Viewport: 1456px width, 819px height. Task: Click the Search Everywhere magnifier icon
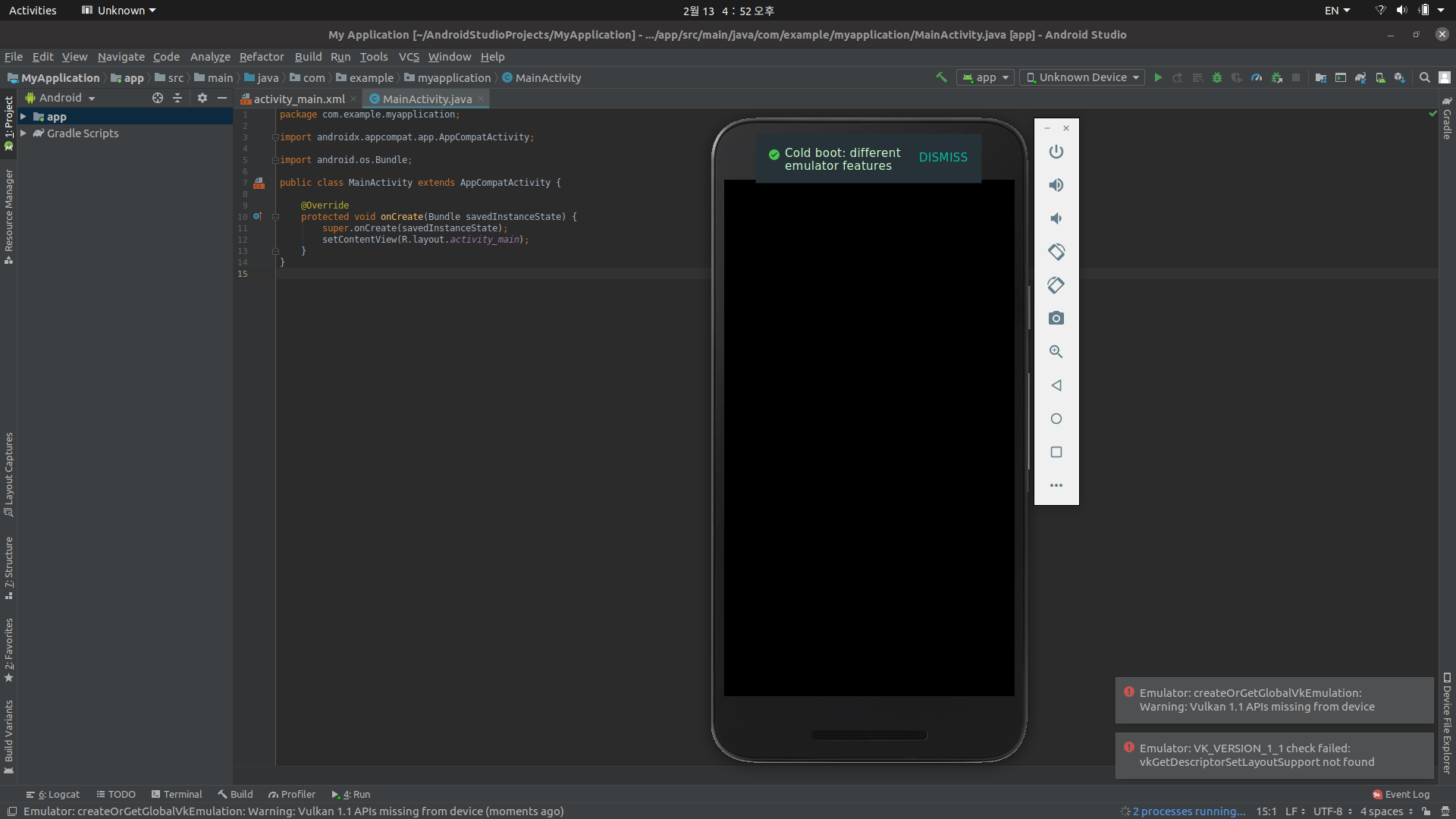(x=1425, y=77)
